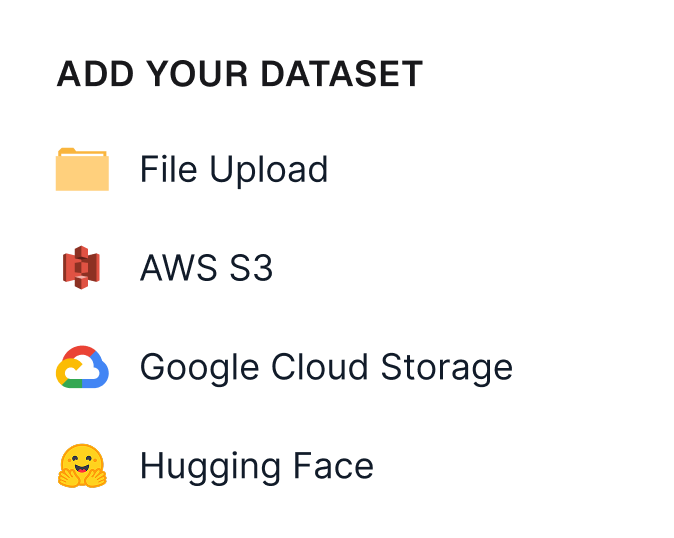674x538 pixels.
Task: Click the Hugging Face emoji icon
Action: click(x=82, y=466)
